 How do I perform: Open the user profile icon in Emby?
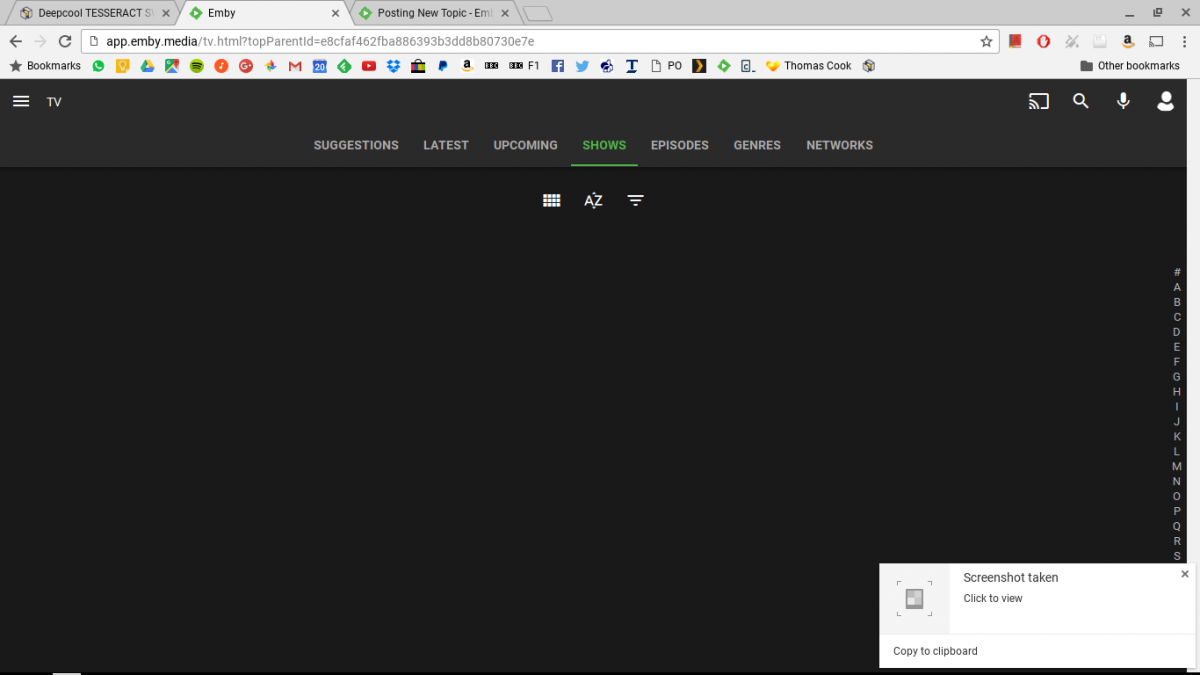[x=1165, y=101]
